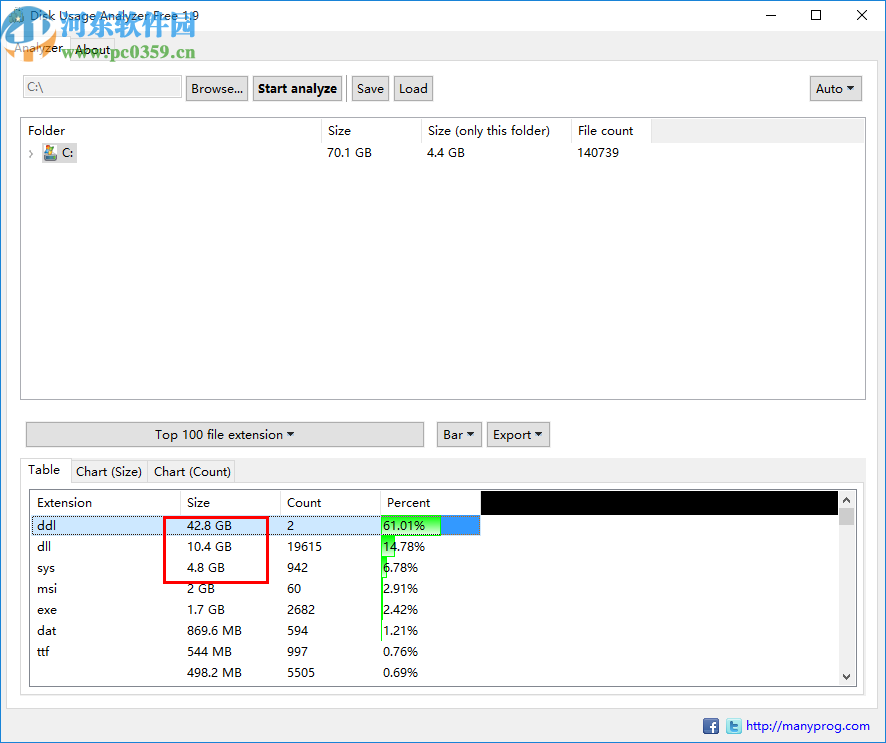Open the Analyzer menu
Image resolution: width=886 pixels, height=743 pixels.
[x=37, y=48]
